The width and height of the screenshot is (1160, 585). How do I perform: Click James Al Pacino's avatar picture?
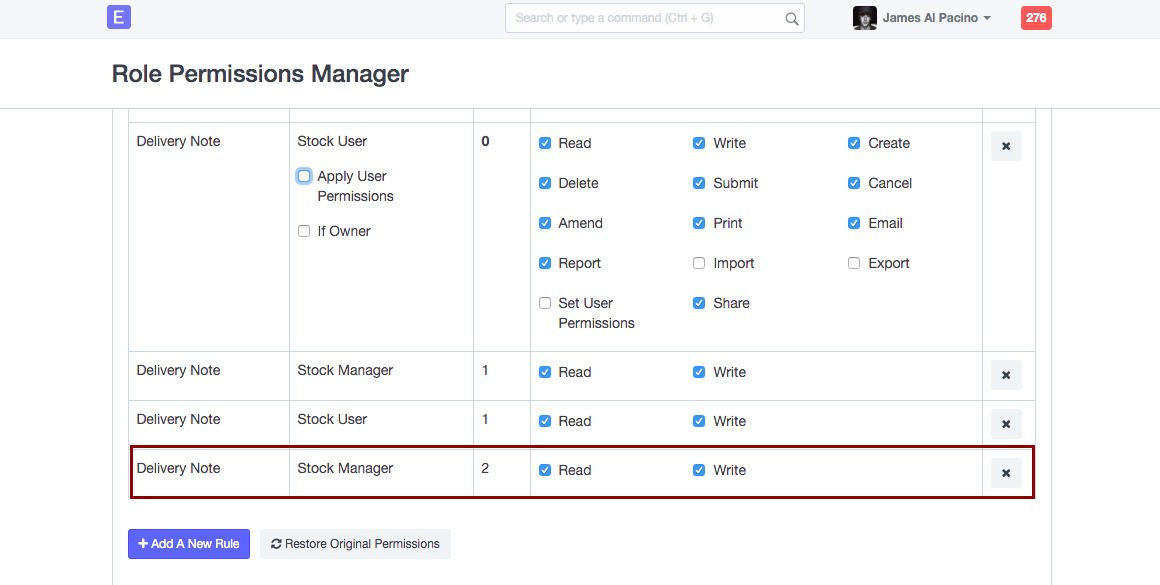[864, 18]
